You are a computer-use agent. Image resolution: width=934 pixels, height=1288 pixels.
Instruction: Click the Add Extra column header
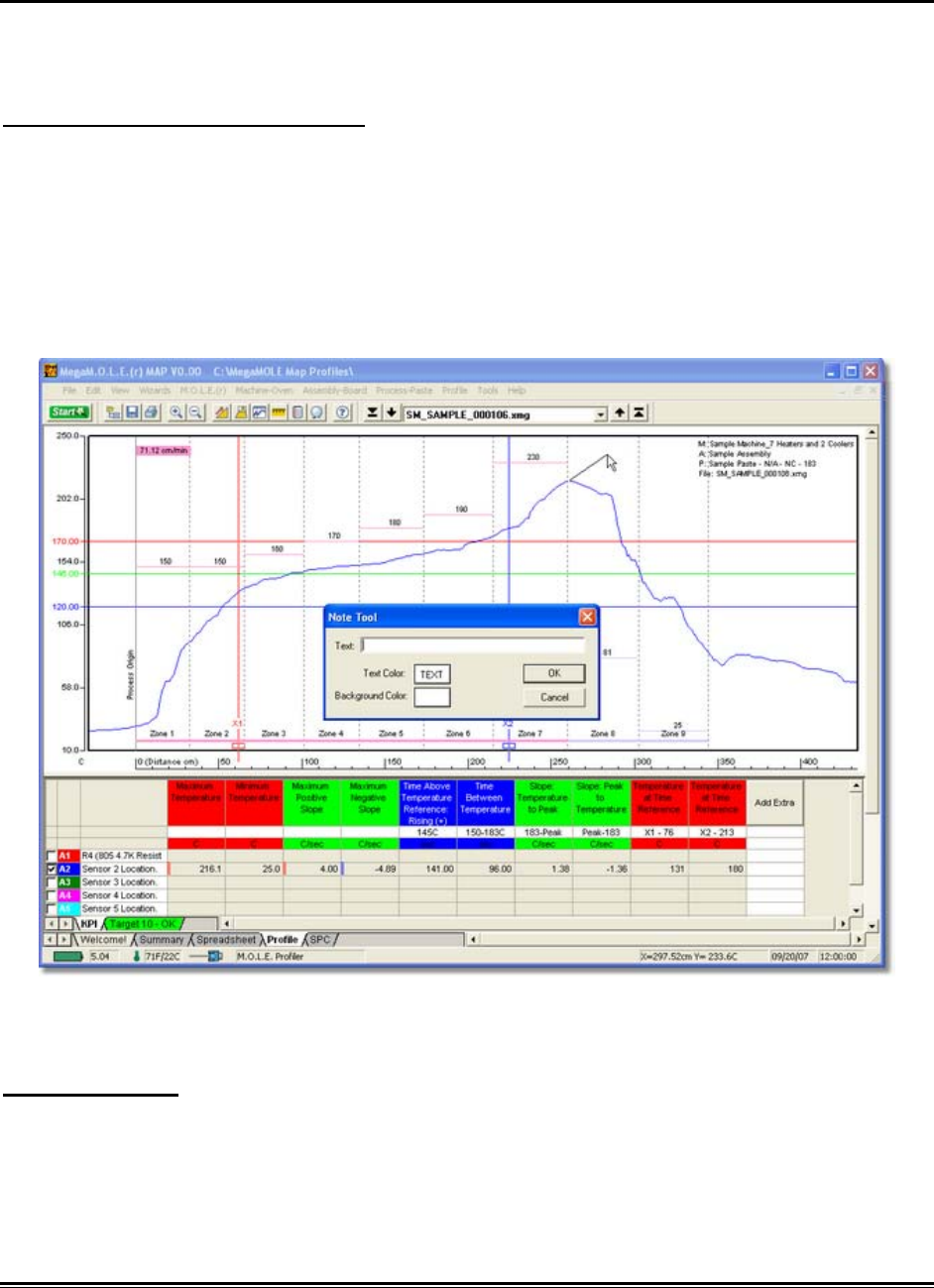pos(774,803)
